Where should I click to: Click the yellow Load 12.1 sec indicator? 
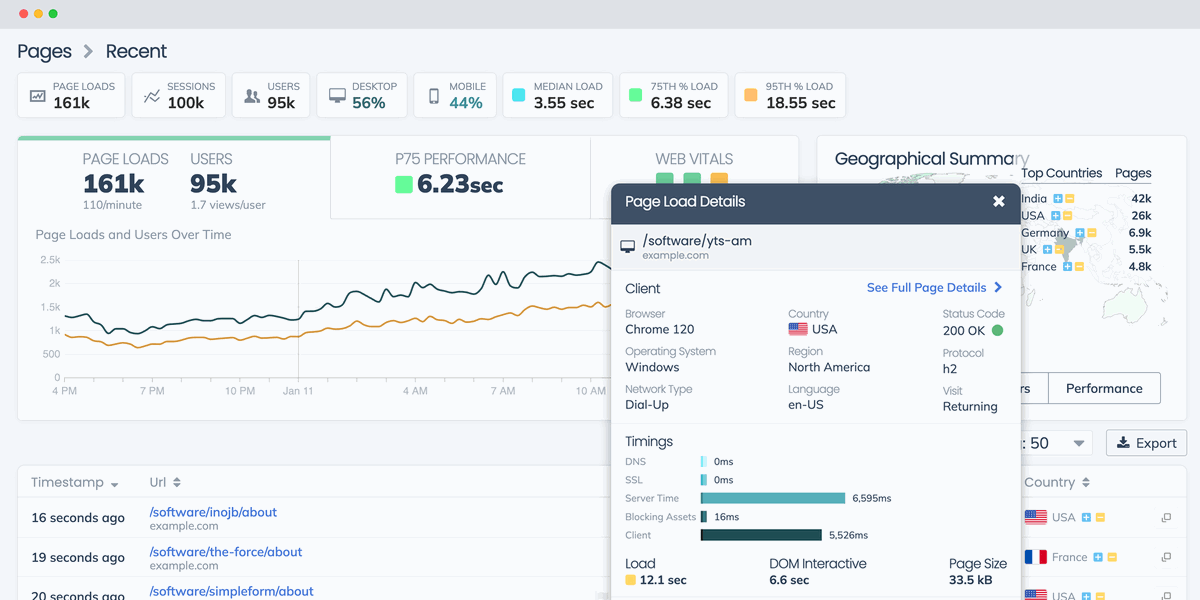coord(630,580)
